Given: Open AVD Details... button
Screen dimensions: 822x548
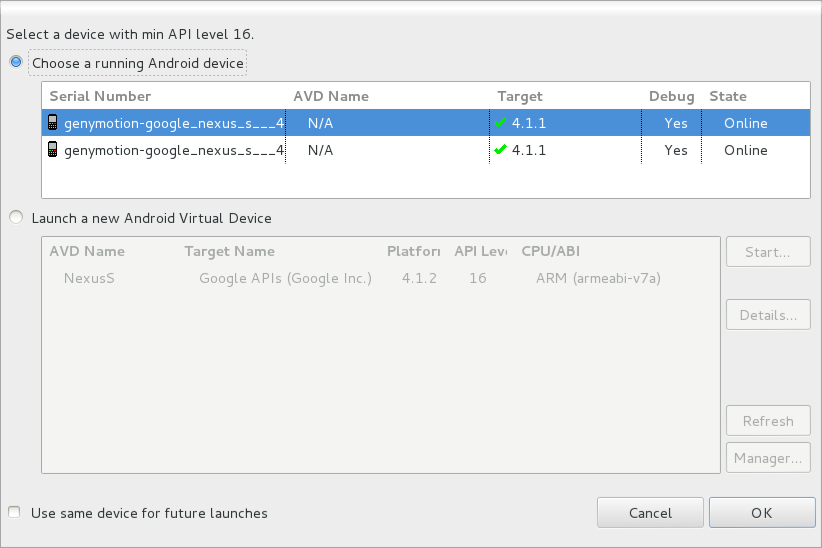Looking at the screenshot, I should (x=768, y=315).
